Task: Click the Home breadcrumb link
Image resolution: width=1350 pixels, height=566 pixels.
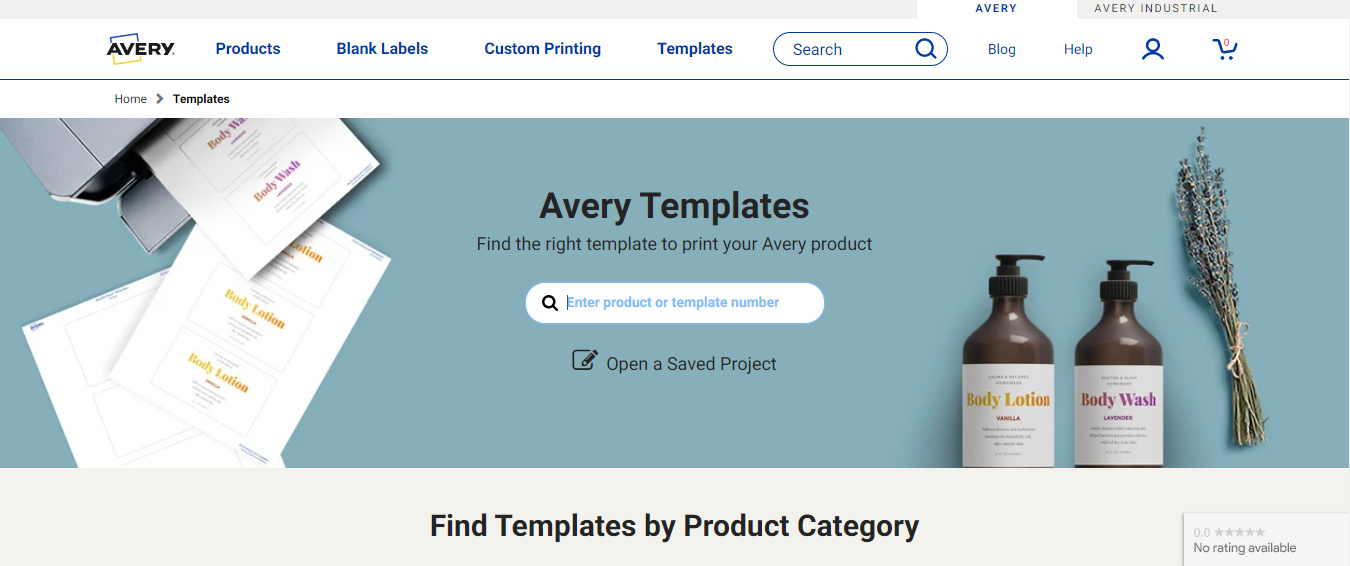Action: tap(131, 99)
